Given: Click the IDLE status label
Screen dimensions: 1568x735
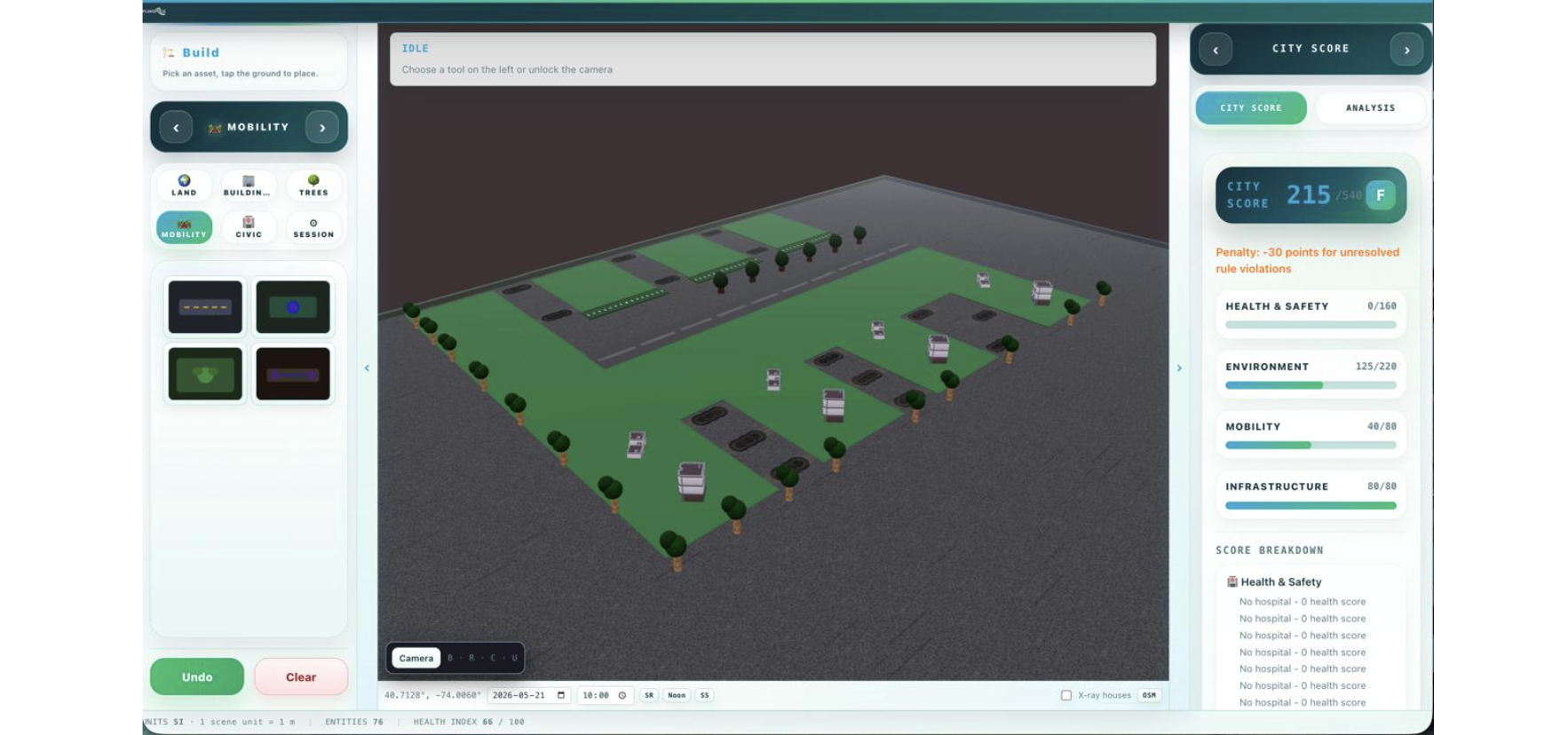Looking at the screenshot, I should point(415,49).
